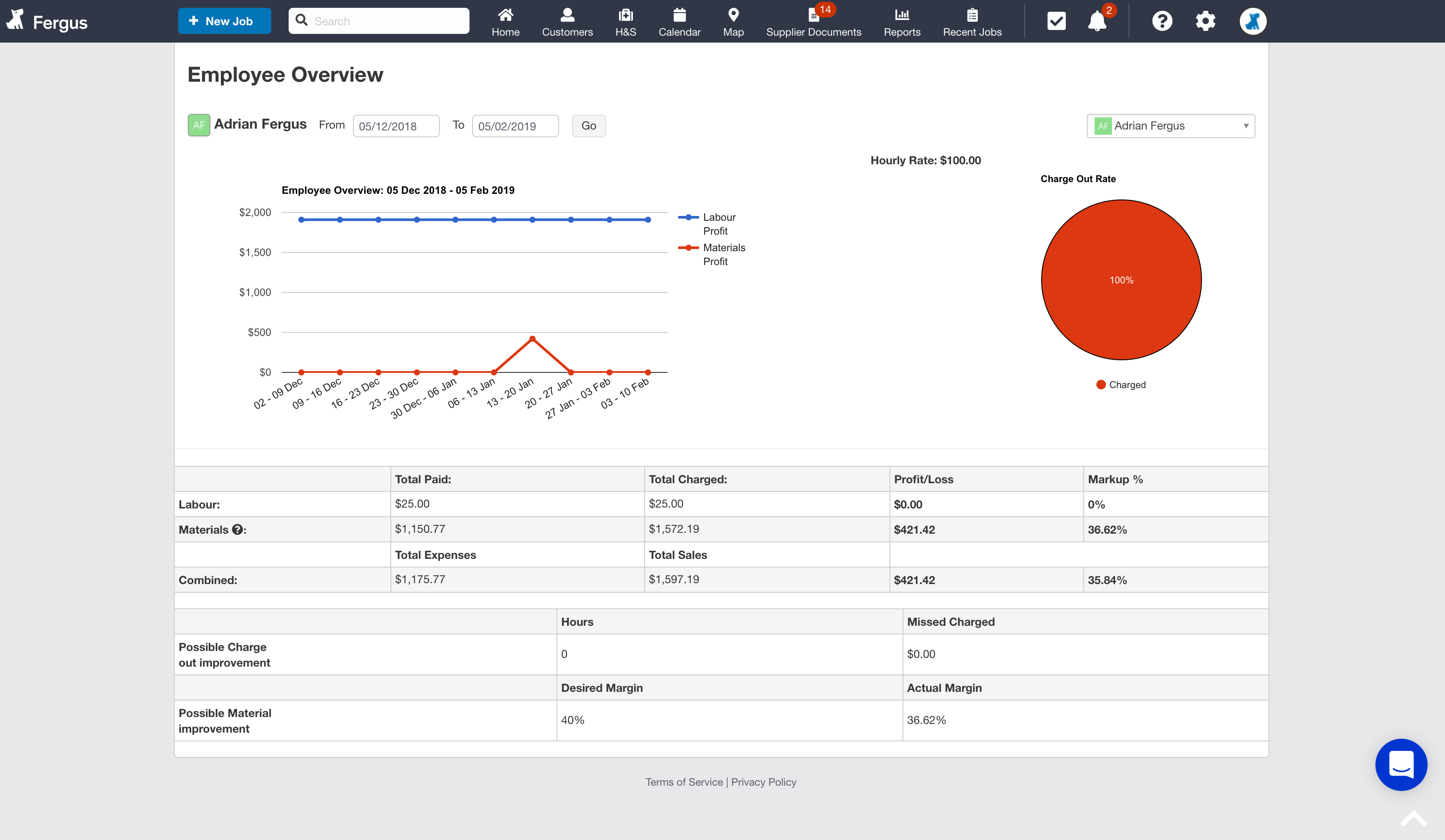
Task: Open the settings gear
Action: pyautogui.click(x=1205, y=21)
